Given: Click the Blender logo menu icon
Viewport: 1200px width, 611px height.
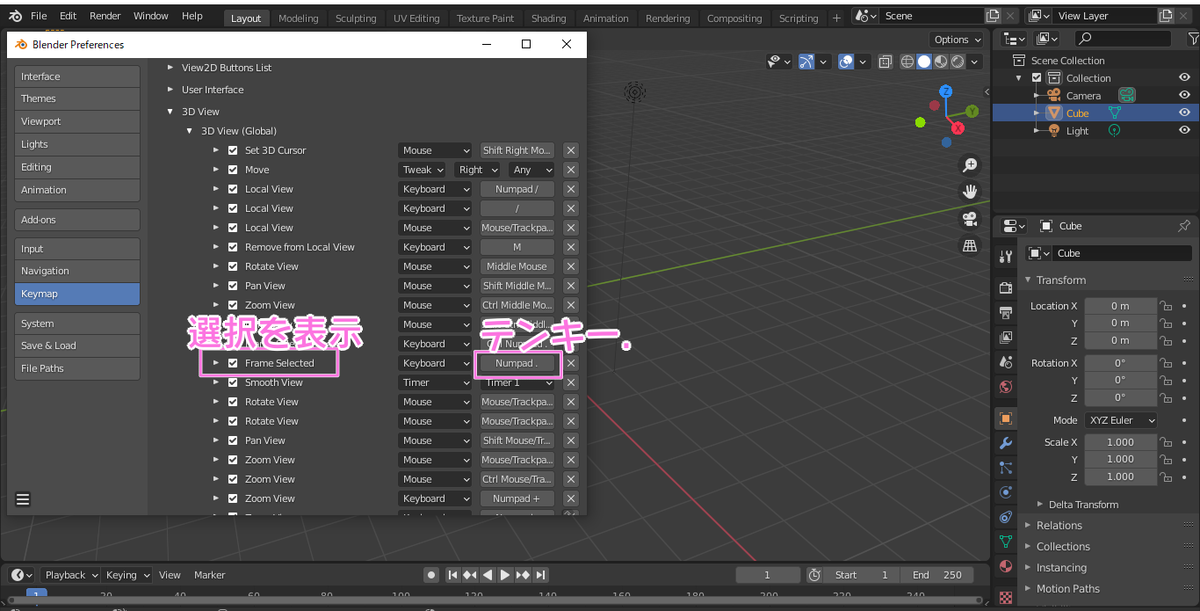Looking at the screenshot, I should tap(15, 16).
